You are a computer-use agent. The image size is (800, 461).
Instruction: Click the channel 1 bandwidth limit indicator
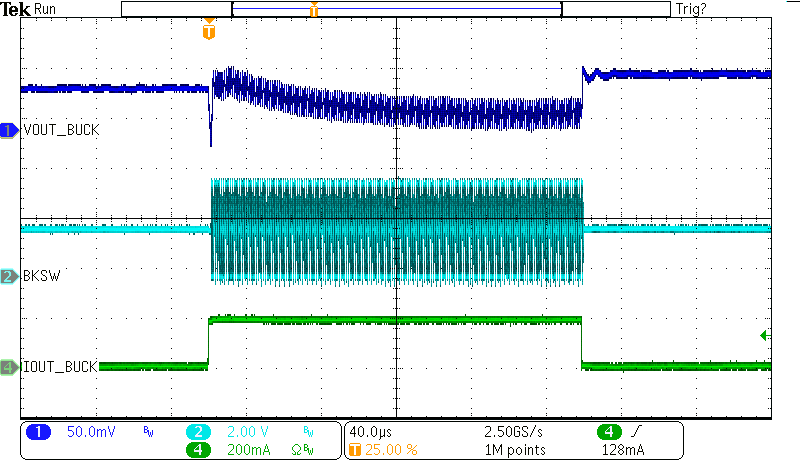coord(148,433)
